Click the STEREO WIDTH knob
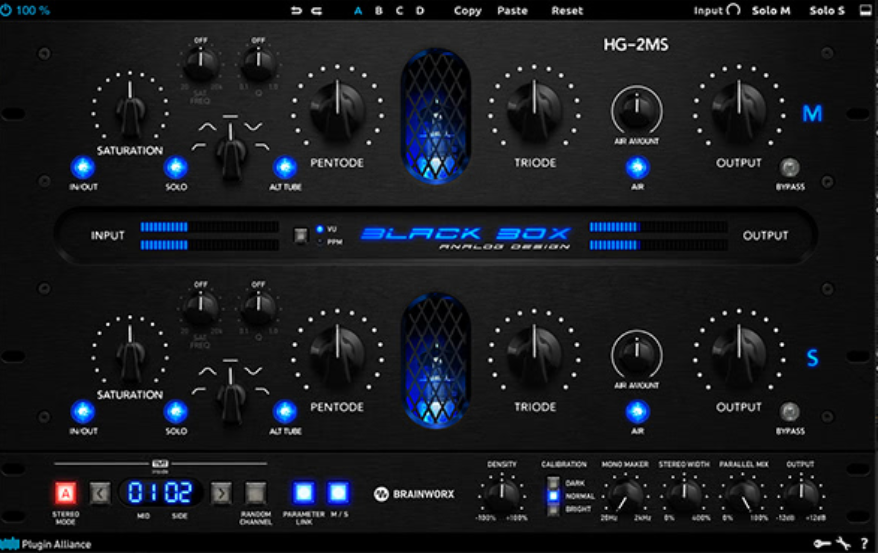 (684, 493)
